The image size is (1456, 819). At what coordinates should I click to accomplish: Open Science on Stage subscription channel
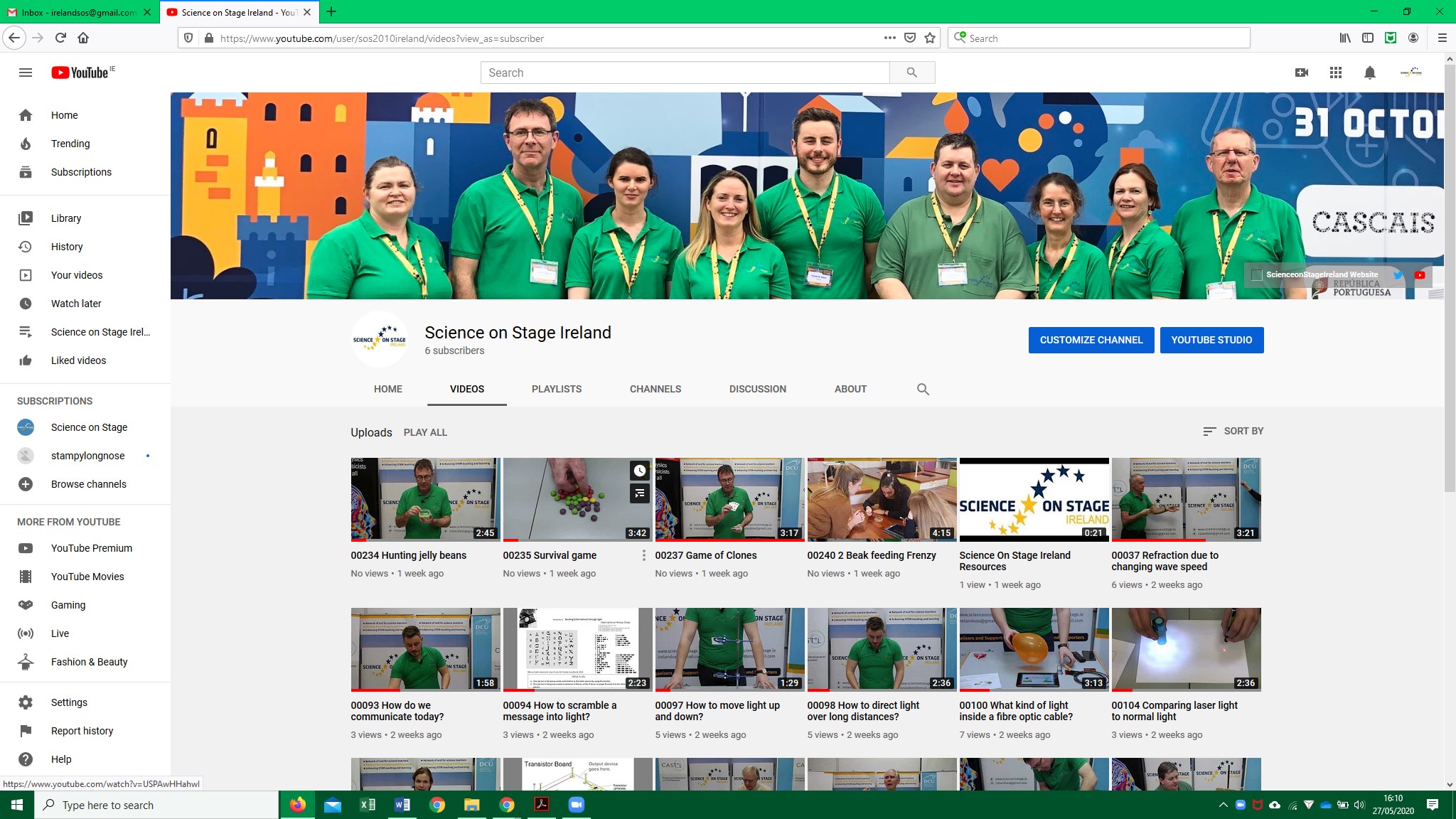click(85, 427)
